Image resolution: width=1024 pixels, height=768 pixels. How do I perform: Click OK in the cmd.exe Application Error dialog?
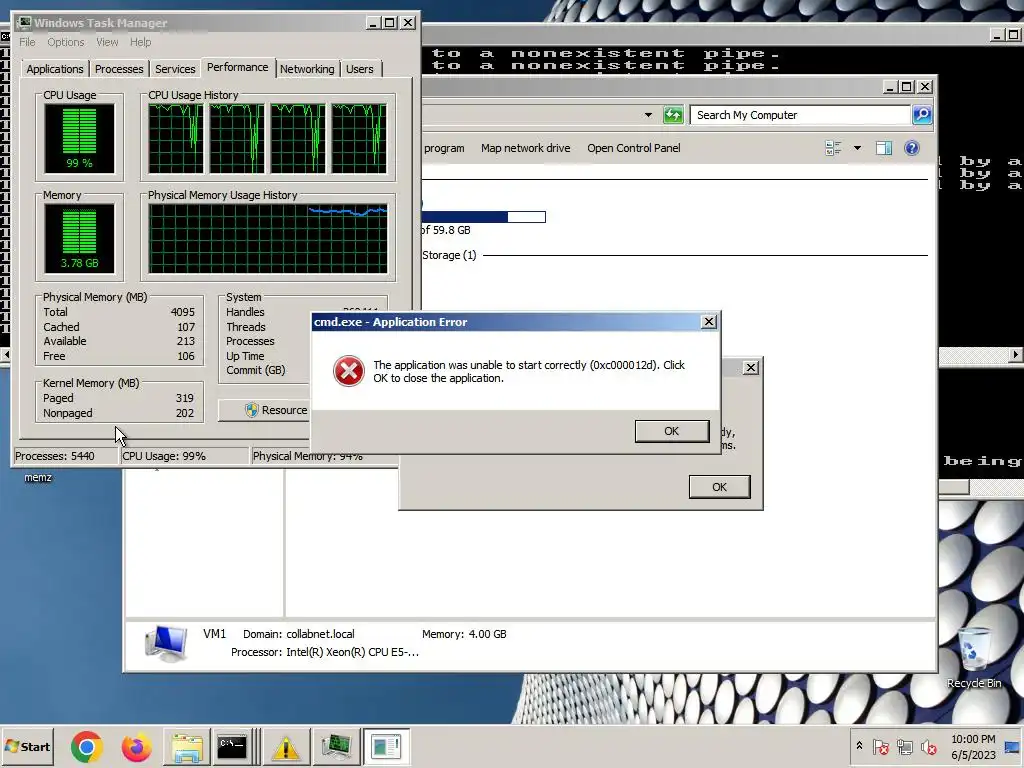click(671, 431)
